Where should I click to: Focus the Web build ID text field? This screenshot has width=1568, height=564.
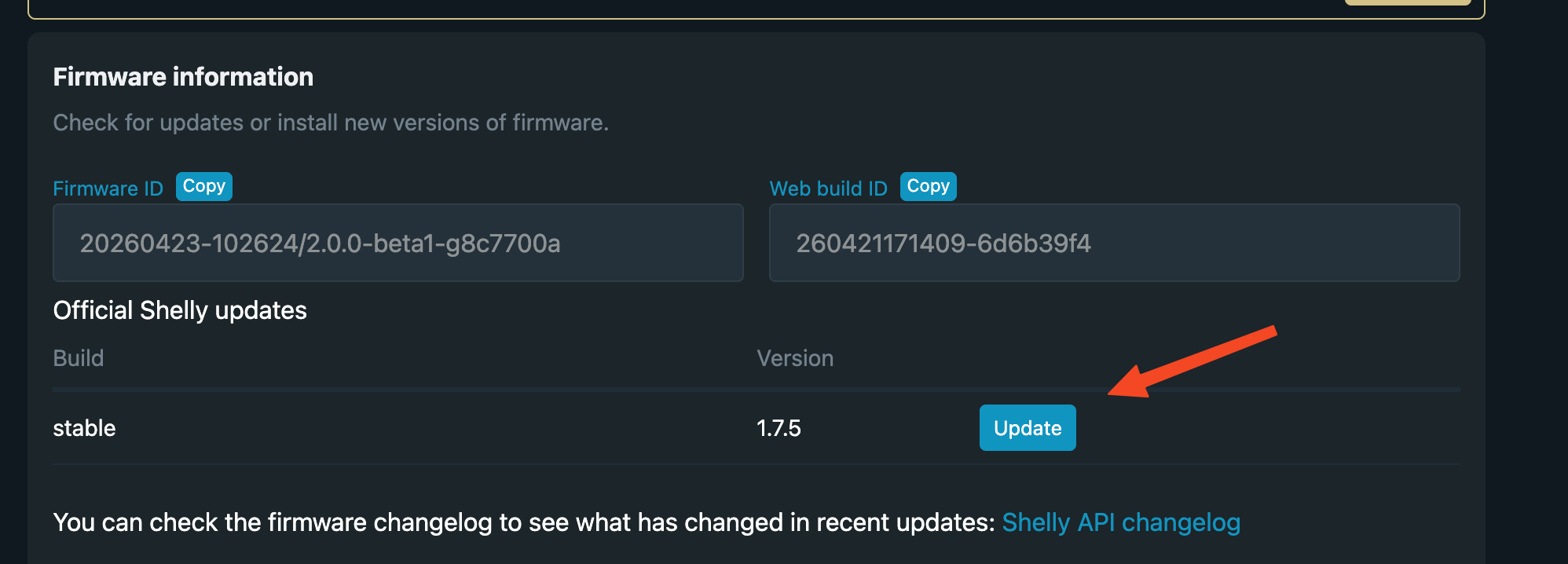(x=1114, y=243)
